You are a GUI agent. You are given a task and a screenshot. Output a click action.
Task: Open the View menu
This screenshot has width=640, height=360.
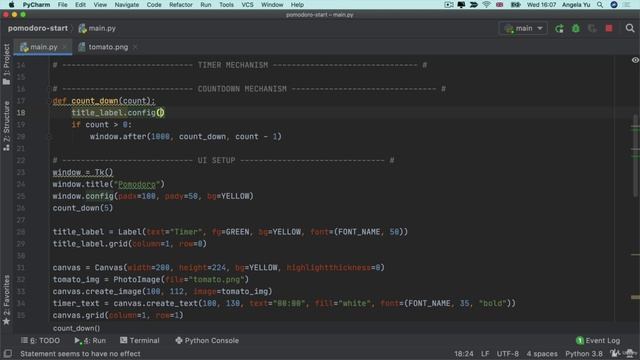tap(100, 5)
